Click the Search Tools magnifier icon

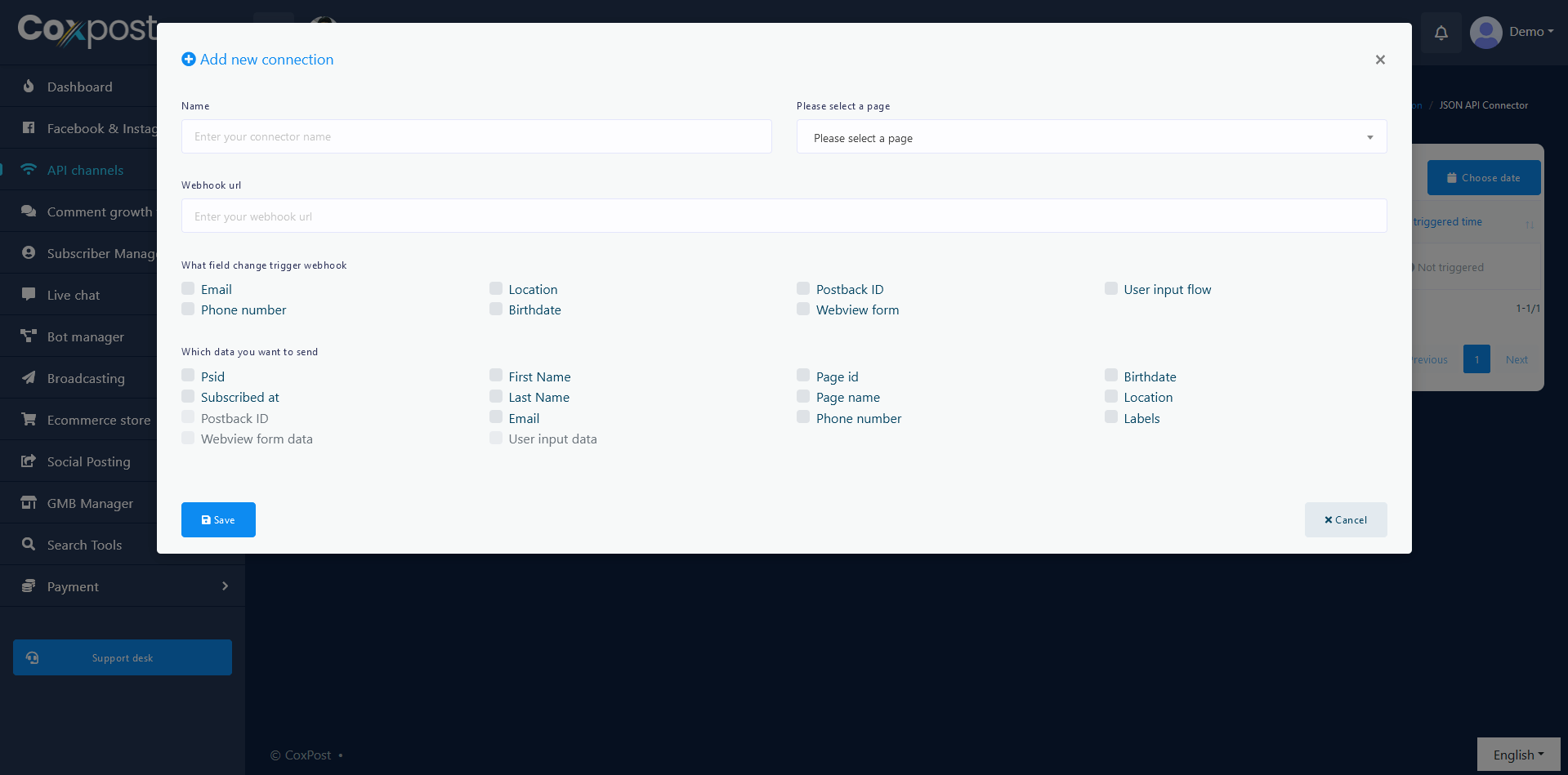pyautogui.click(x=29, y=545)
